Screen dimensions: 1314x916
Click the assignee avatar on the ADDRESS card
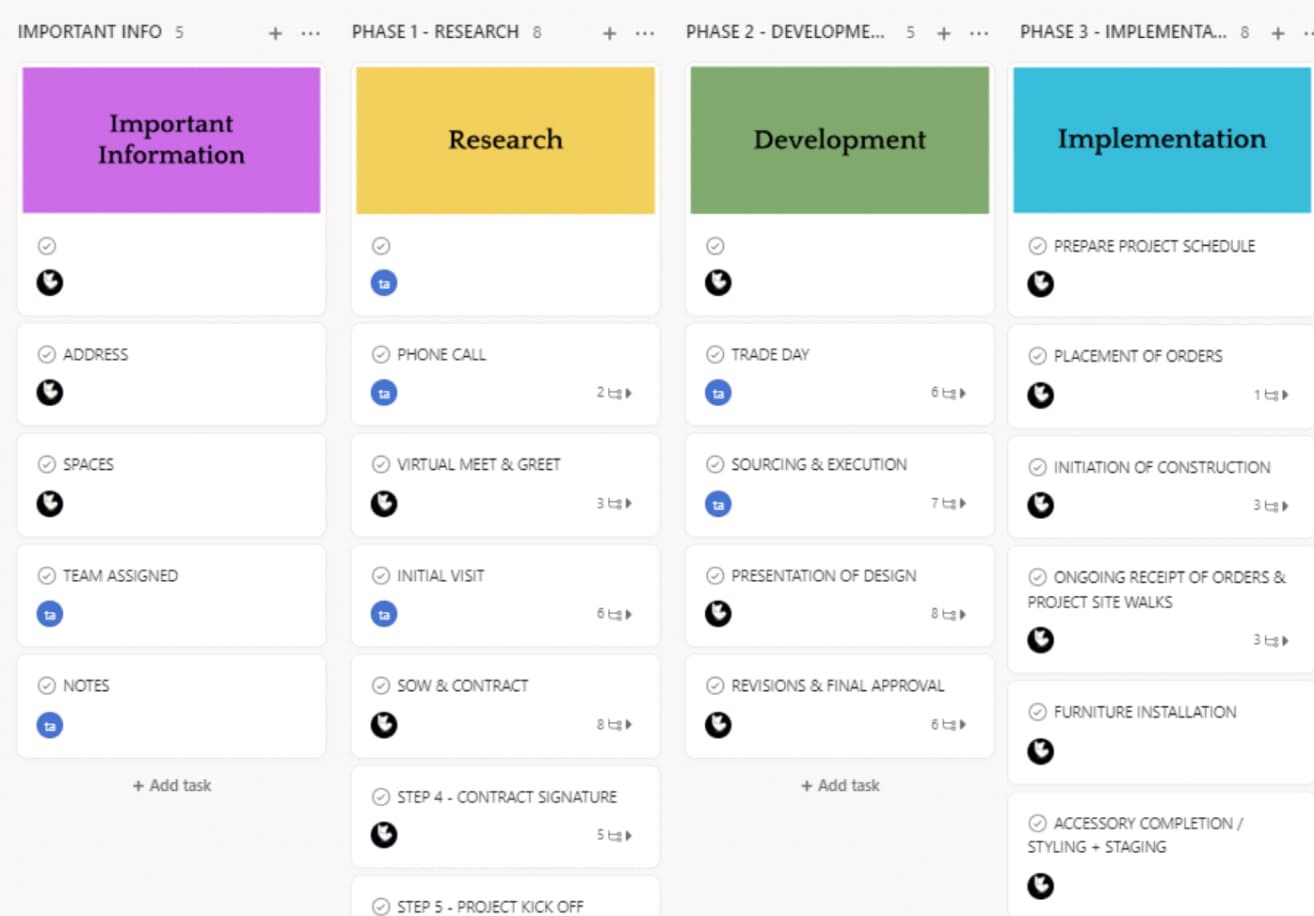point(50,393)
